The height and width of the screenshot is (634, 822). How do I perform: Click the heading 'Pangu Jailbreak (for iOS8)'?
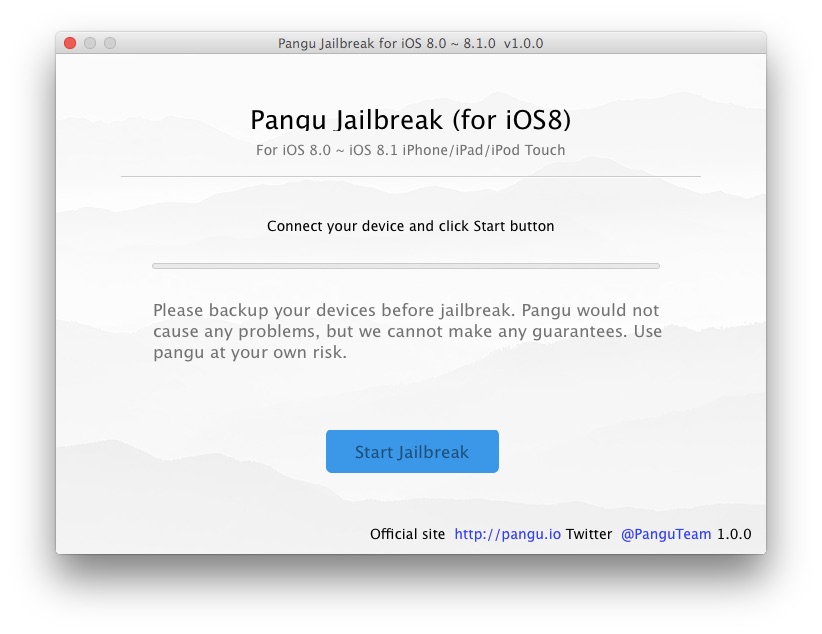tap(410, 119)
